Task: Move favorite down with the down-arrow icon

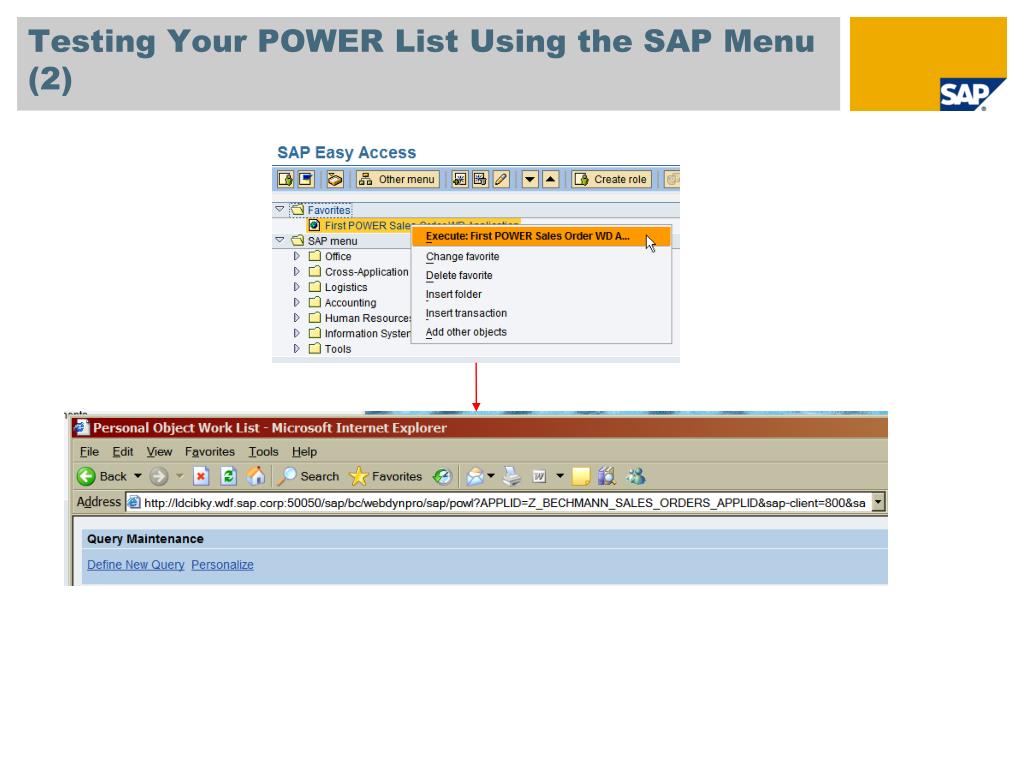Action: pos(530,179)
